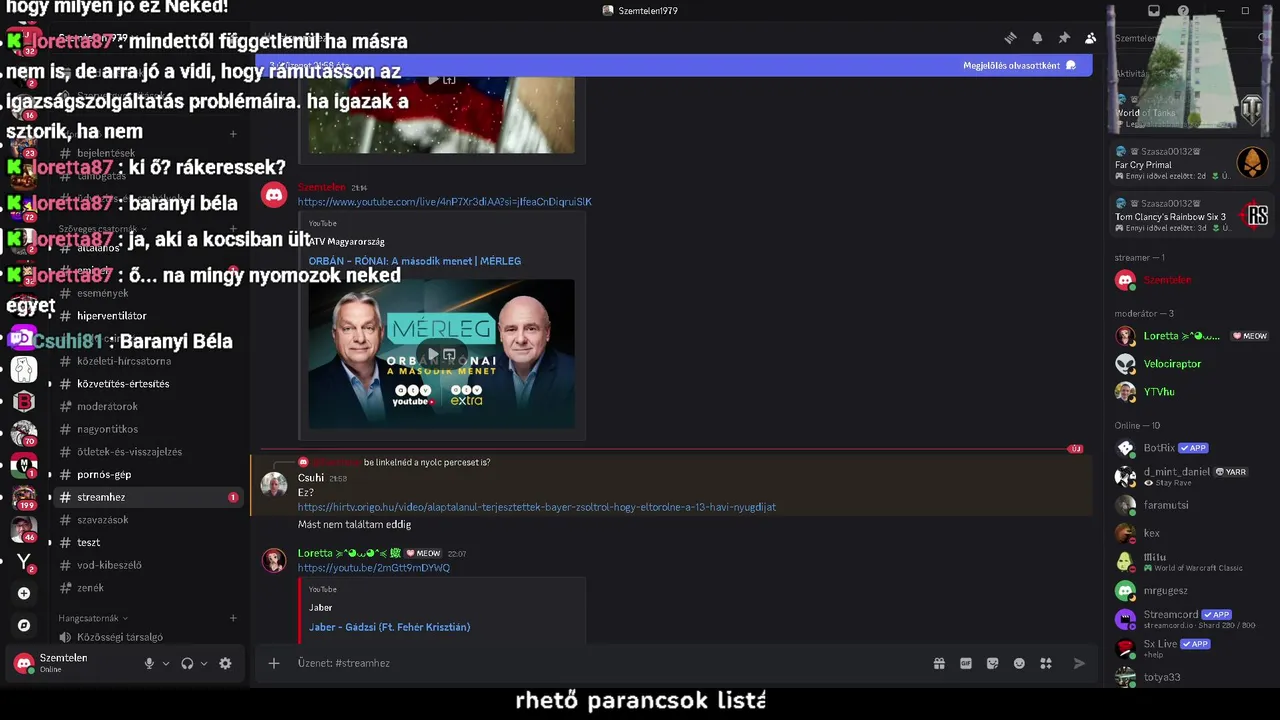The width and height of the screenshot is (1280, 720).
Task: Mute microphone in user panel
Action: (149, 663)
